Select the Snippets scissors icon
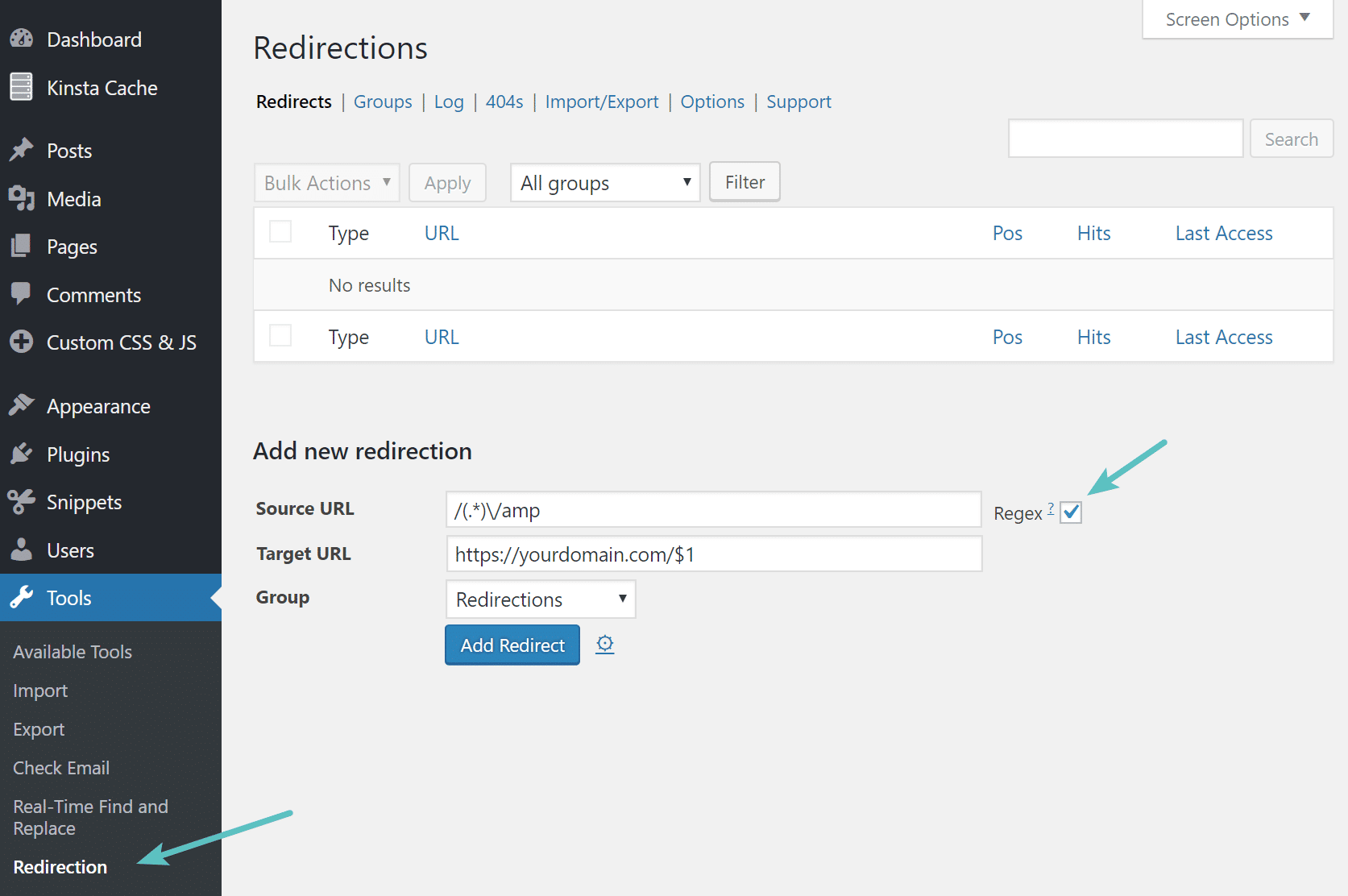1348x896 pixels. point(22,501)
